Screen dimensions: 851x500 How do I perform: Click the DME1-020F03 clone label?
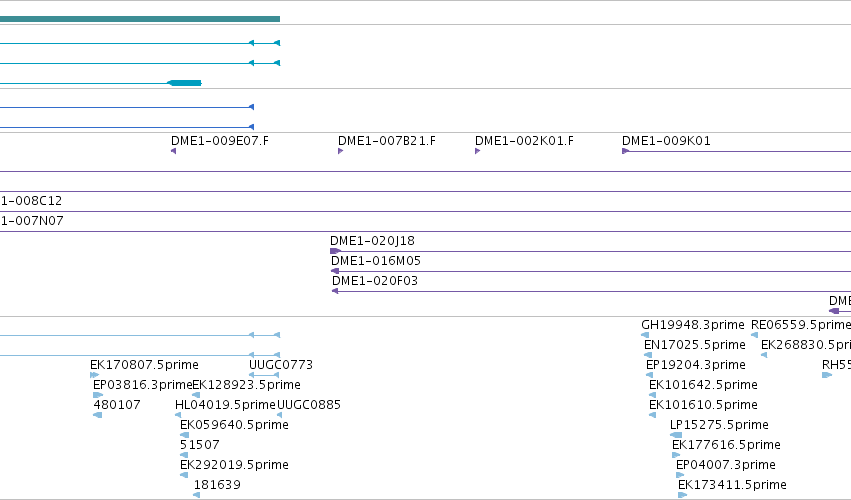[x=375, y=281]
